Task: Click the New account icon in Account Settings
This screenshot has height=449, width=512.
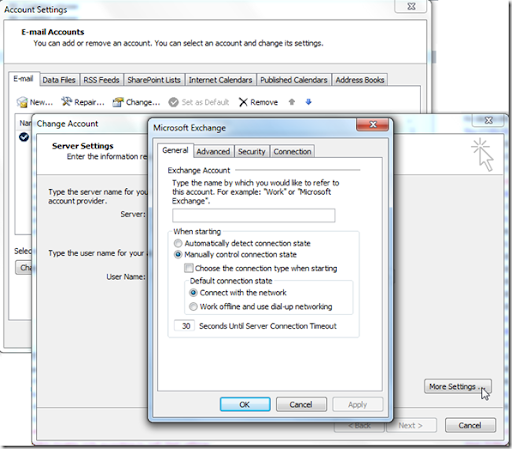Action: coord(22,102)
